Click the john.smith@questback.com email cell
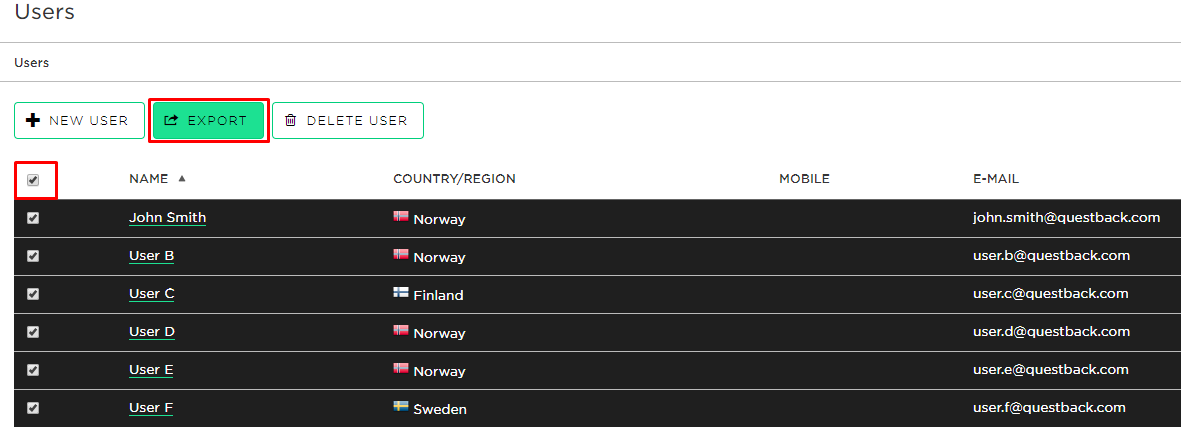The height and width of the screenshot is (446, 1181). click(1067, 218)
